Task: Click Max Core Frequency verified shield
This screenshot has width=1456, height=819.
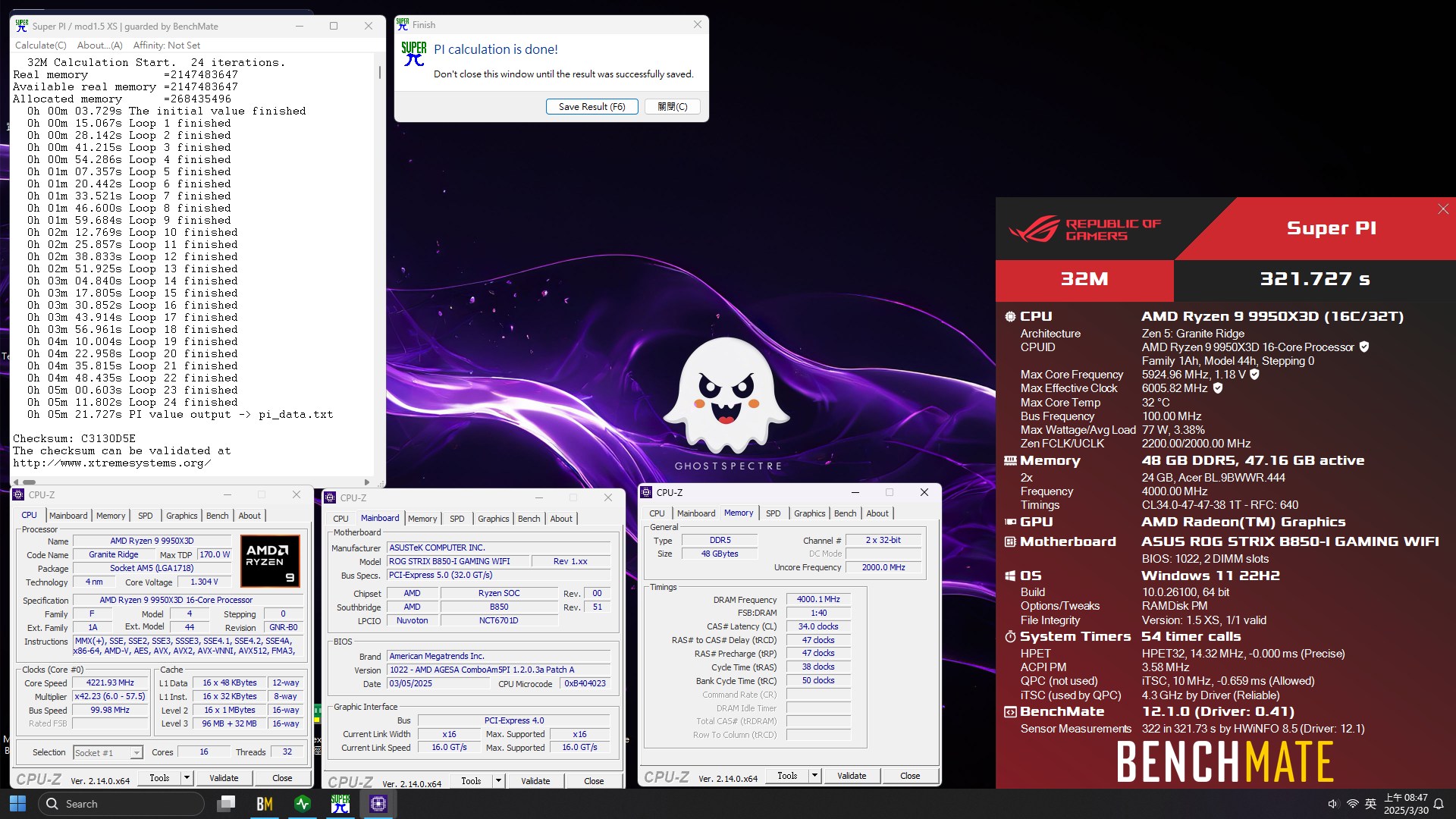Action: [1254, 375]
